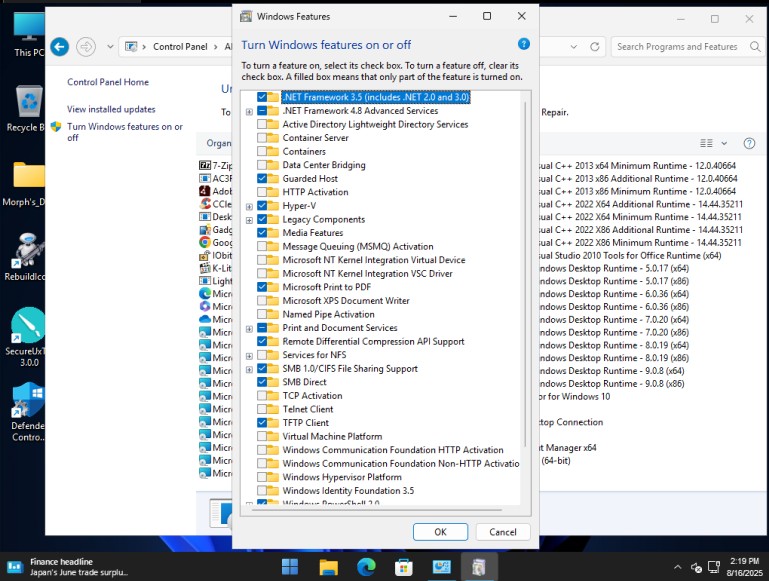769x581 pixels.
Task: Select the SecureUxTheme 3.0.0 desktop shortcut
Action: (x=27, y=337)
